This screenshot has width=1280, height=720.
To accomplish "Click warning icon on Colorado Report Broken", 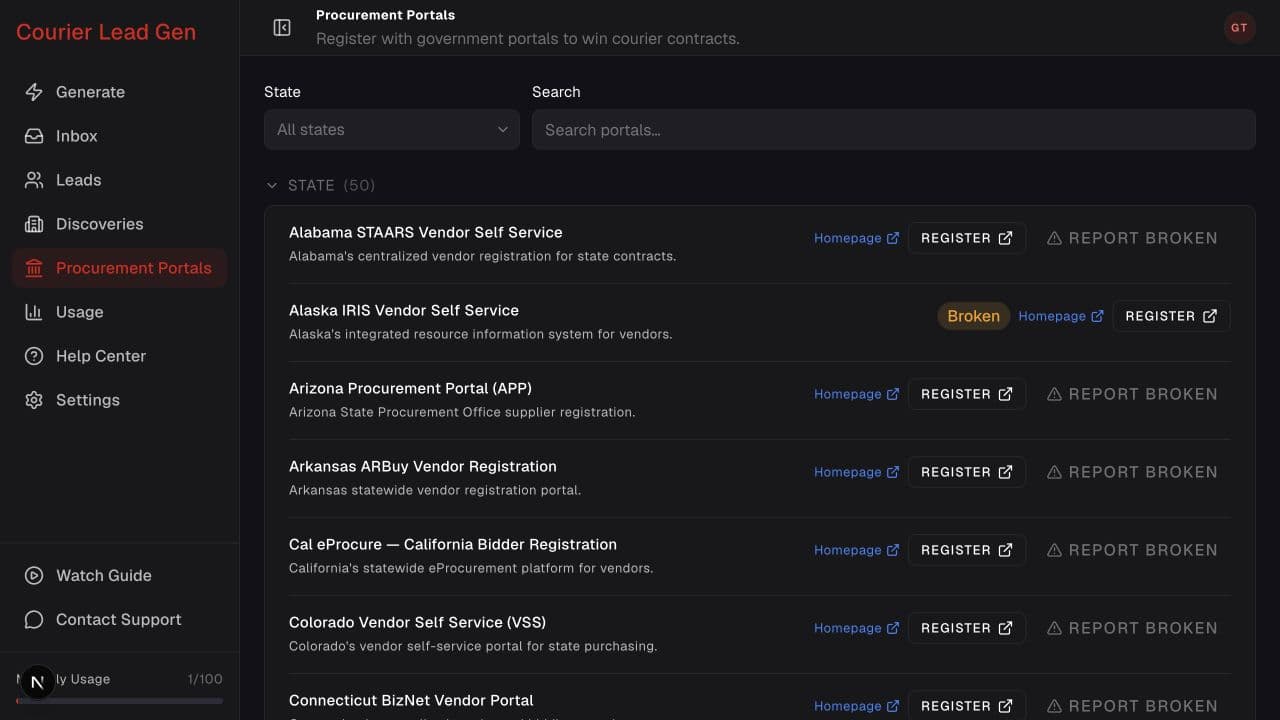I will (1054, 628).
